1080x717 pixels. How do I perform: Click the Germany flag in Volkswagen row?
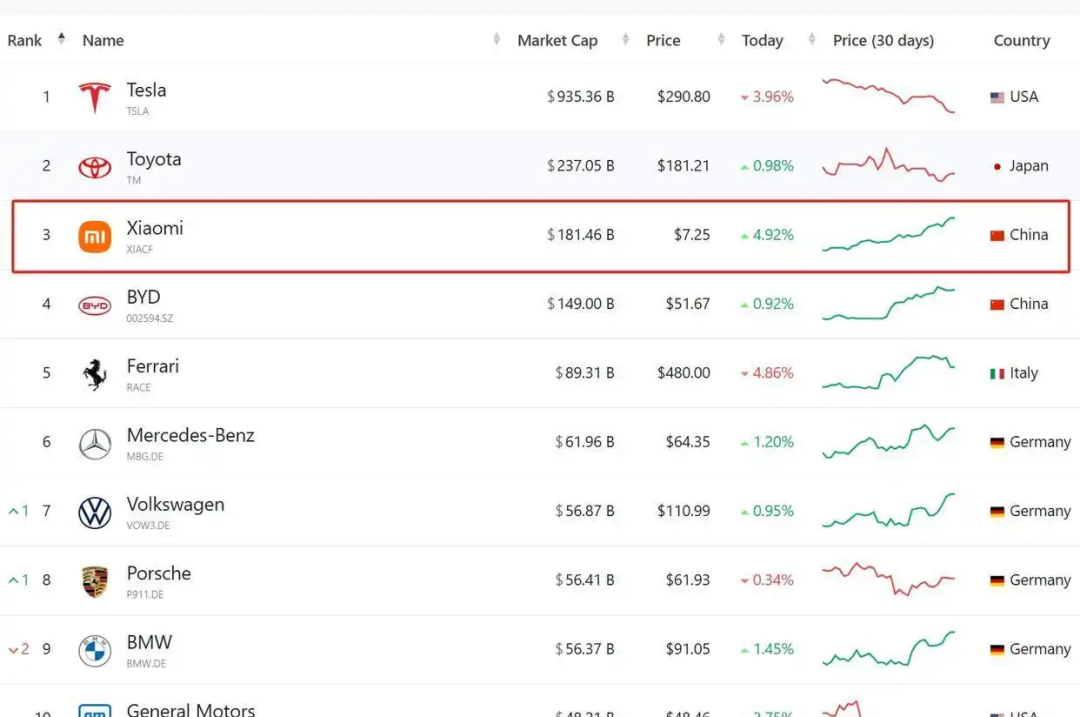[x=997, y=511]
